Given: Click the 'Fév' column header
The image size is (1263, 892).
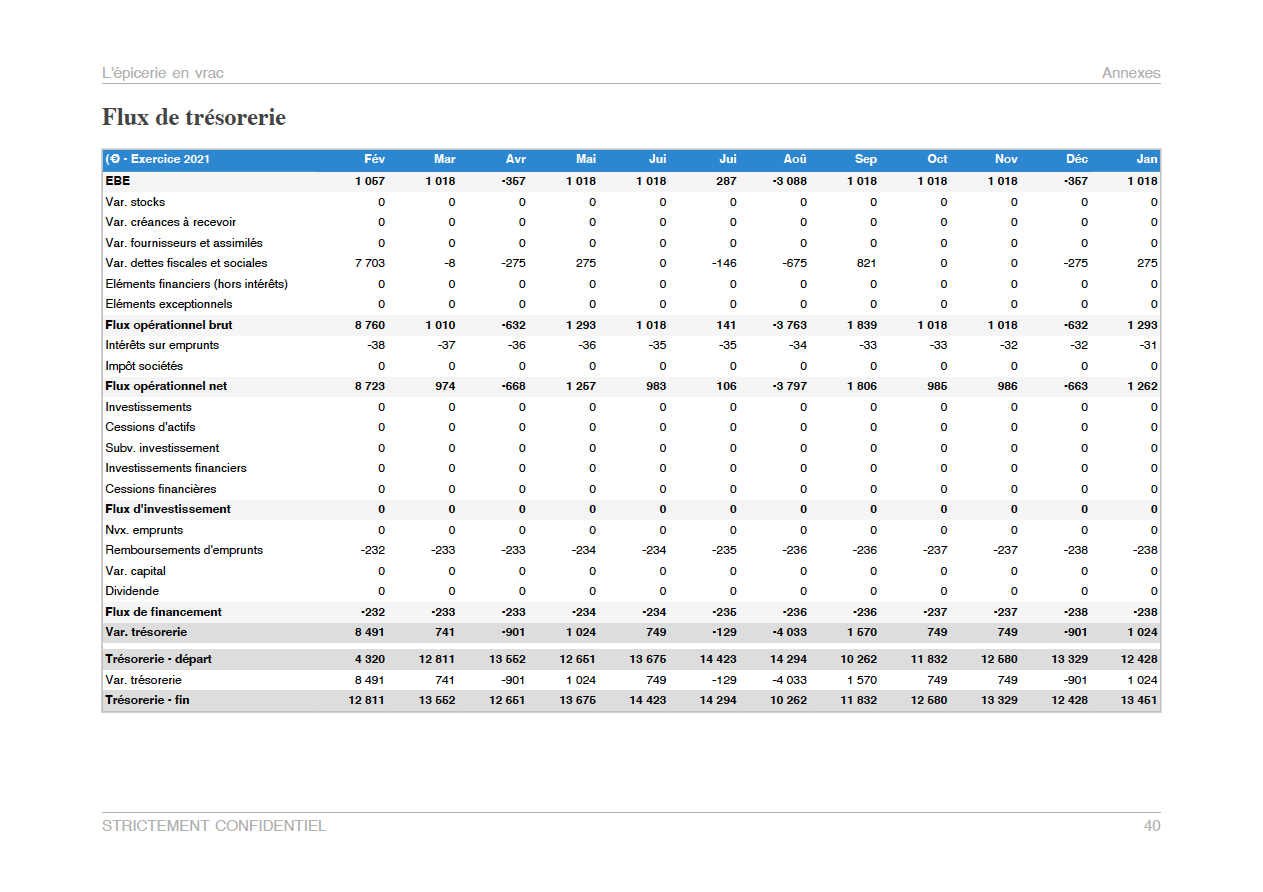Looking at the screenshot, I should tap(374, 159).
